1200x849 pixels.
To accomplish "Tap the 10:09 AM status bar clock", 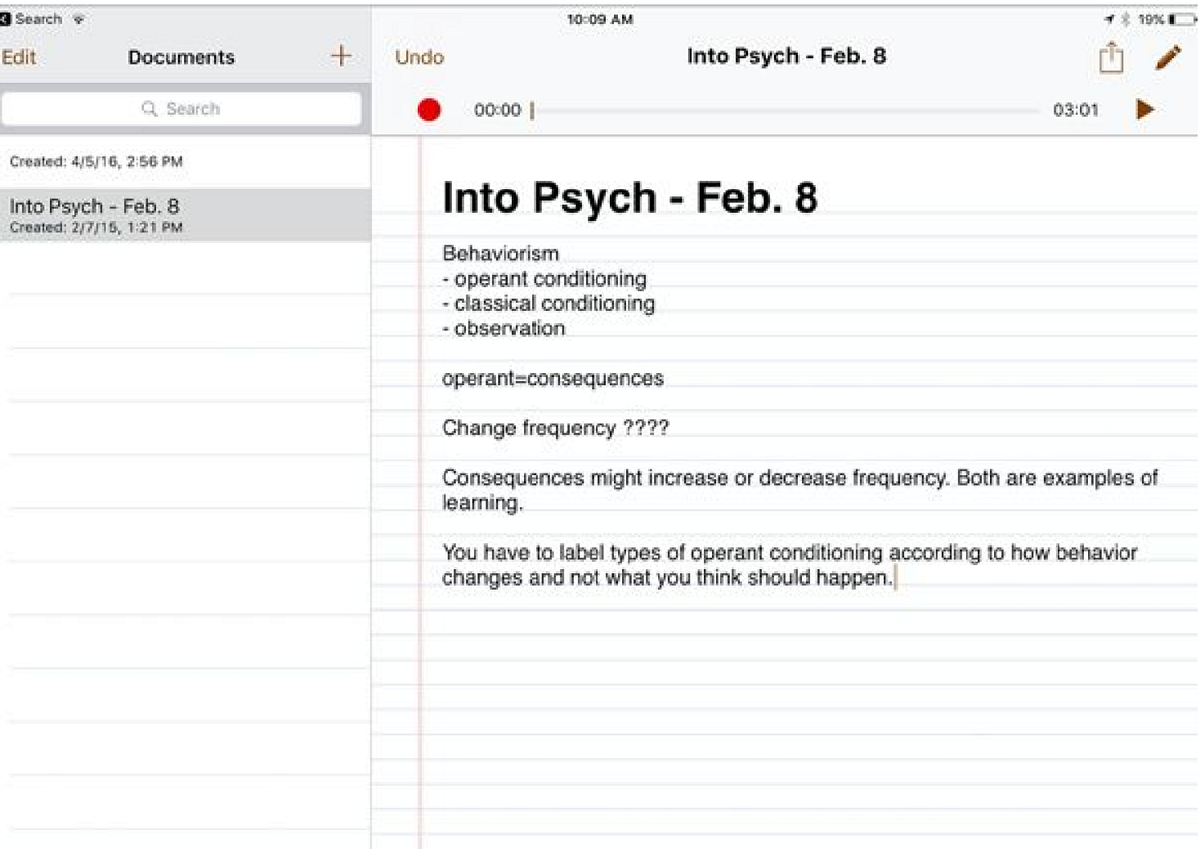I will 599,19.
